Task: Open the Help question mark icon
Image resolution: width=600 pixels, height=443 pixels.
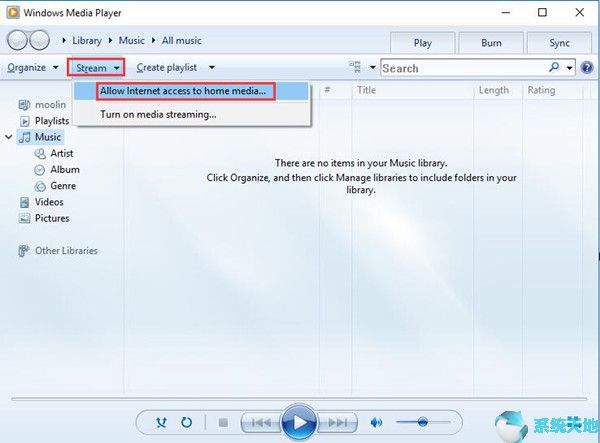Action: click(587, 68)
